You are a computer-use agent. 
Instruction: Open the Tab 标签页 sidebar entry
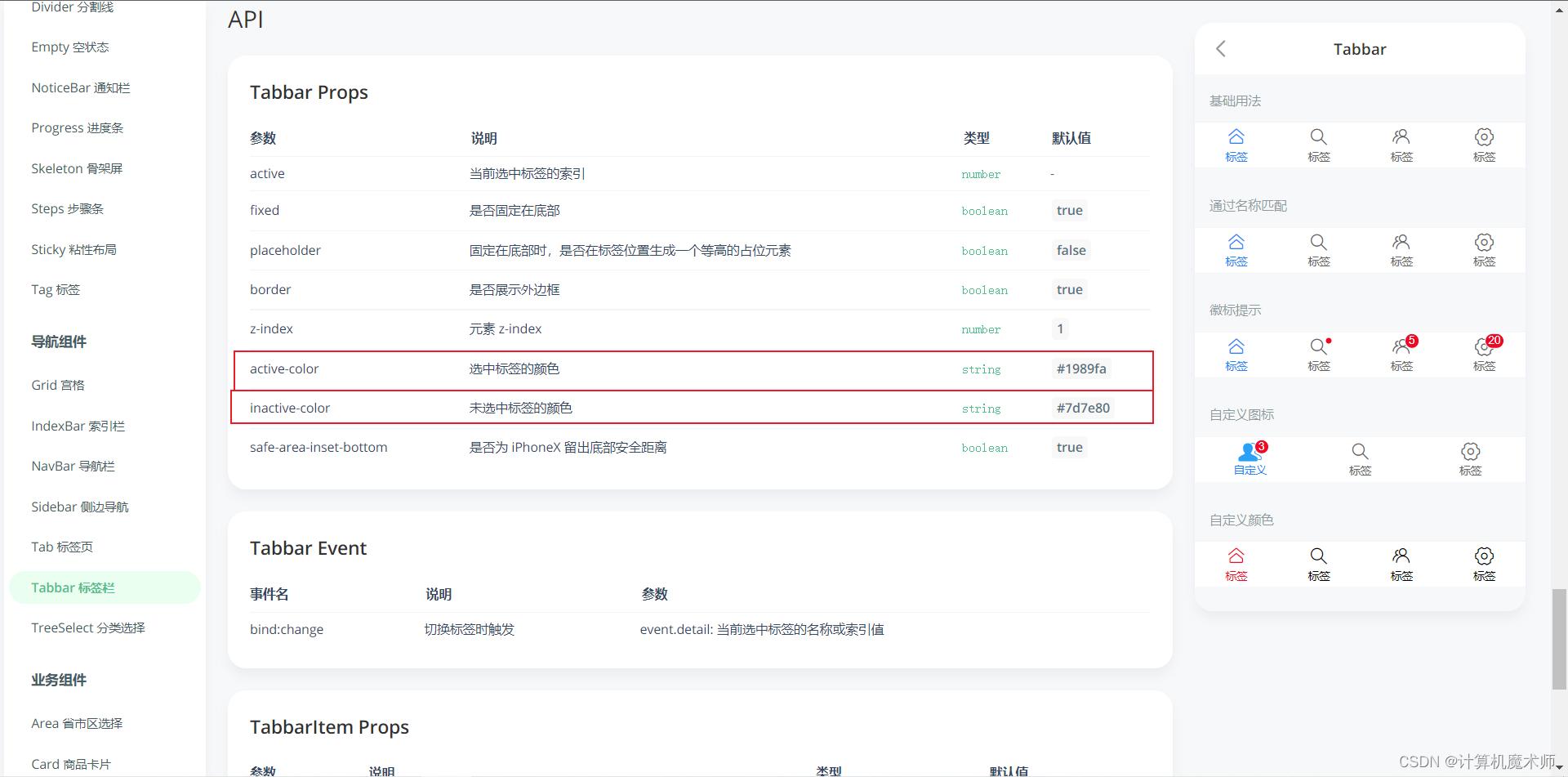[61, 547]
